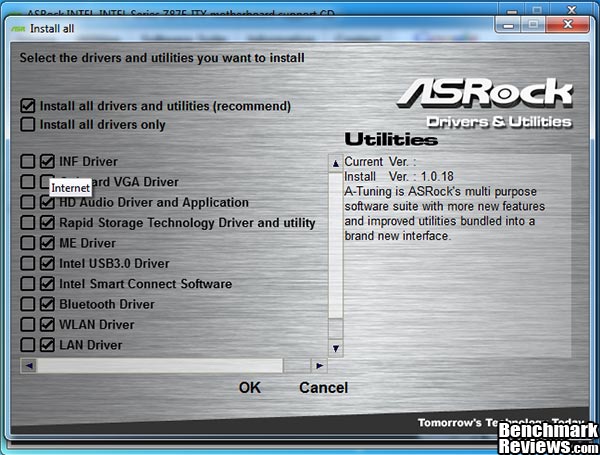600x455 pixels.
Task: Click the horizontal scroll right arrow
Action: (x=319, y=366)
